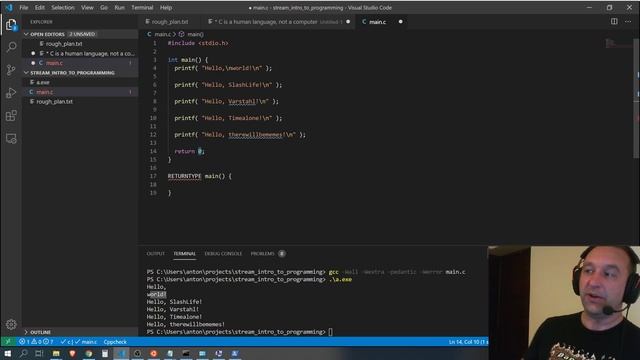Open the Manage gear settings icon

11,324
